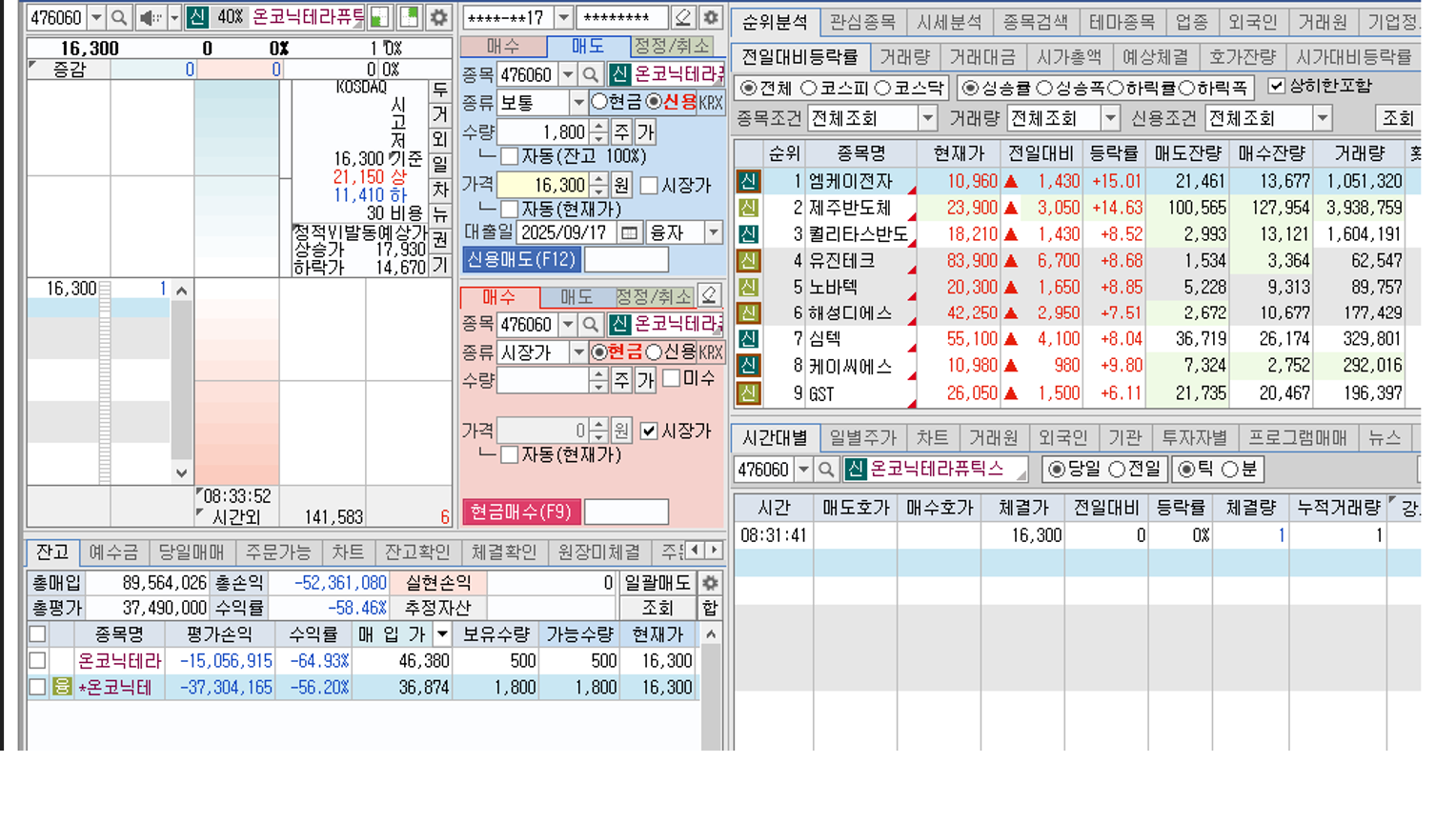
Task: Click the 신 badge on 엠케이전자 row
Action: tap(748, 181)
